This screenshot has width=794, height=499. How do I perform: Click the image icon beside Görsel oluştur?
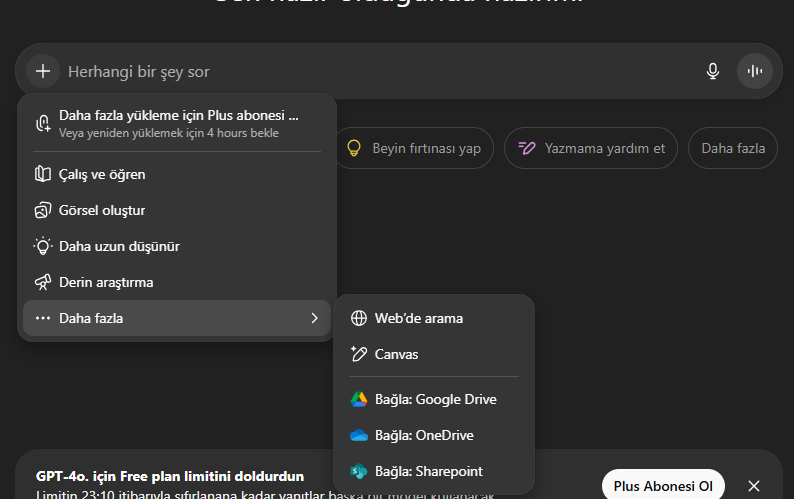point(43,210)
